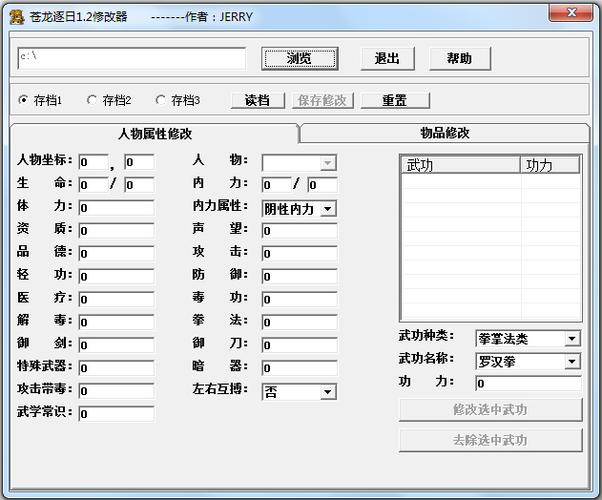Click the 特殊武器 input field
The image size is (602, 500).
coord(116,368)
